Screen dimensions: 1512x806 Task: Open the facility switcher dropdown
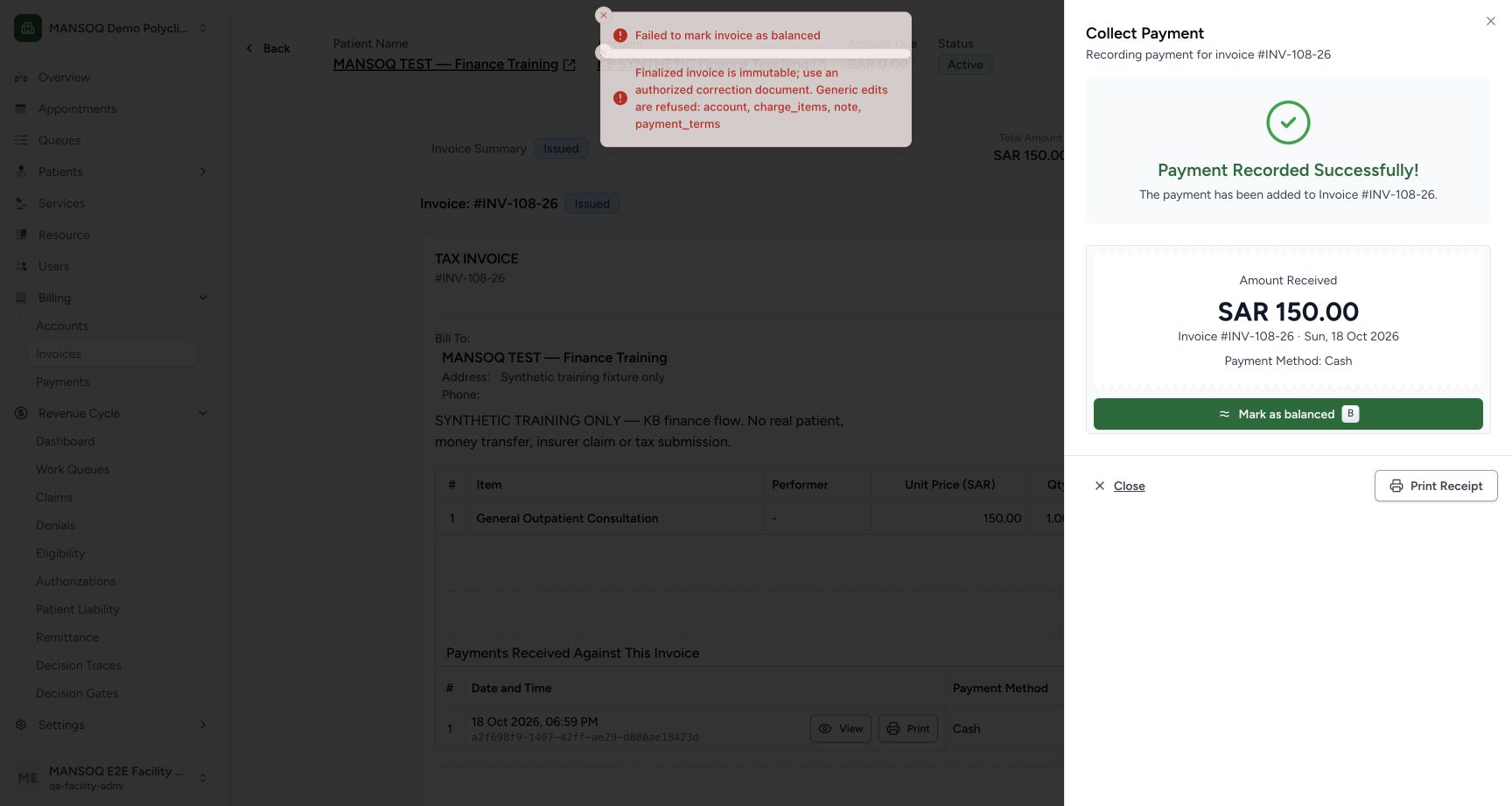[203, 28]
